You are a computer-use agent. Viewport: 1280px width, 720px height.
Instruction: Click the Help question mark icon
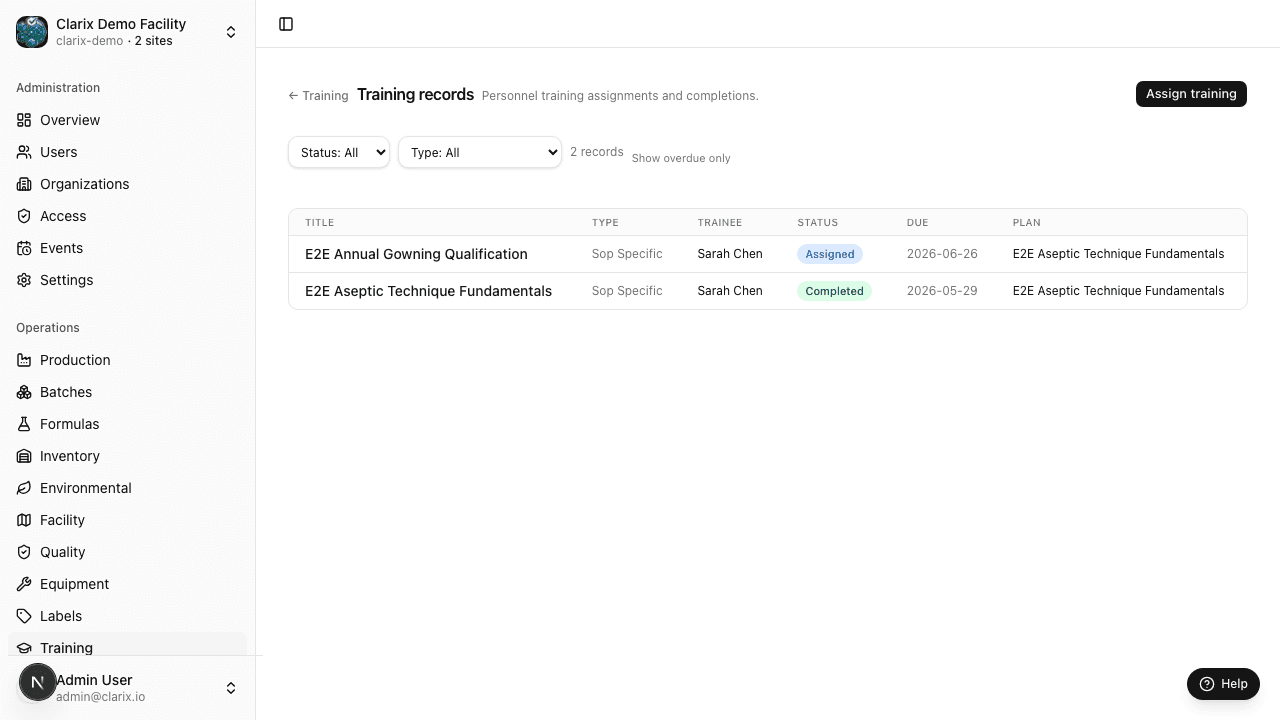(1207, 684)
